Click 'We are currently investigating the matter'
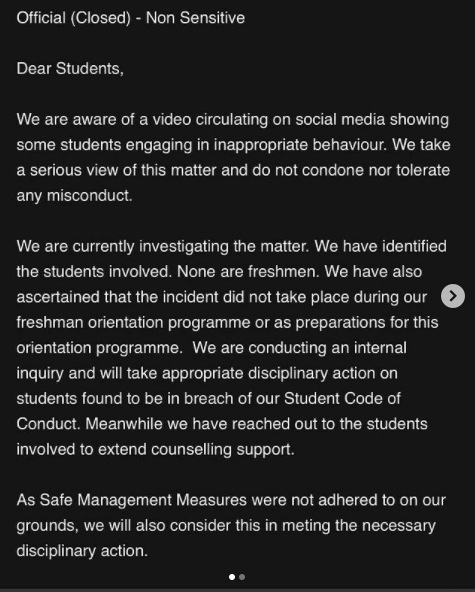The image size is (475, 592). 163,247
